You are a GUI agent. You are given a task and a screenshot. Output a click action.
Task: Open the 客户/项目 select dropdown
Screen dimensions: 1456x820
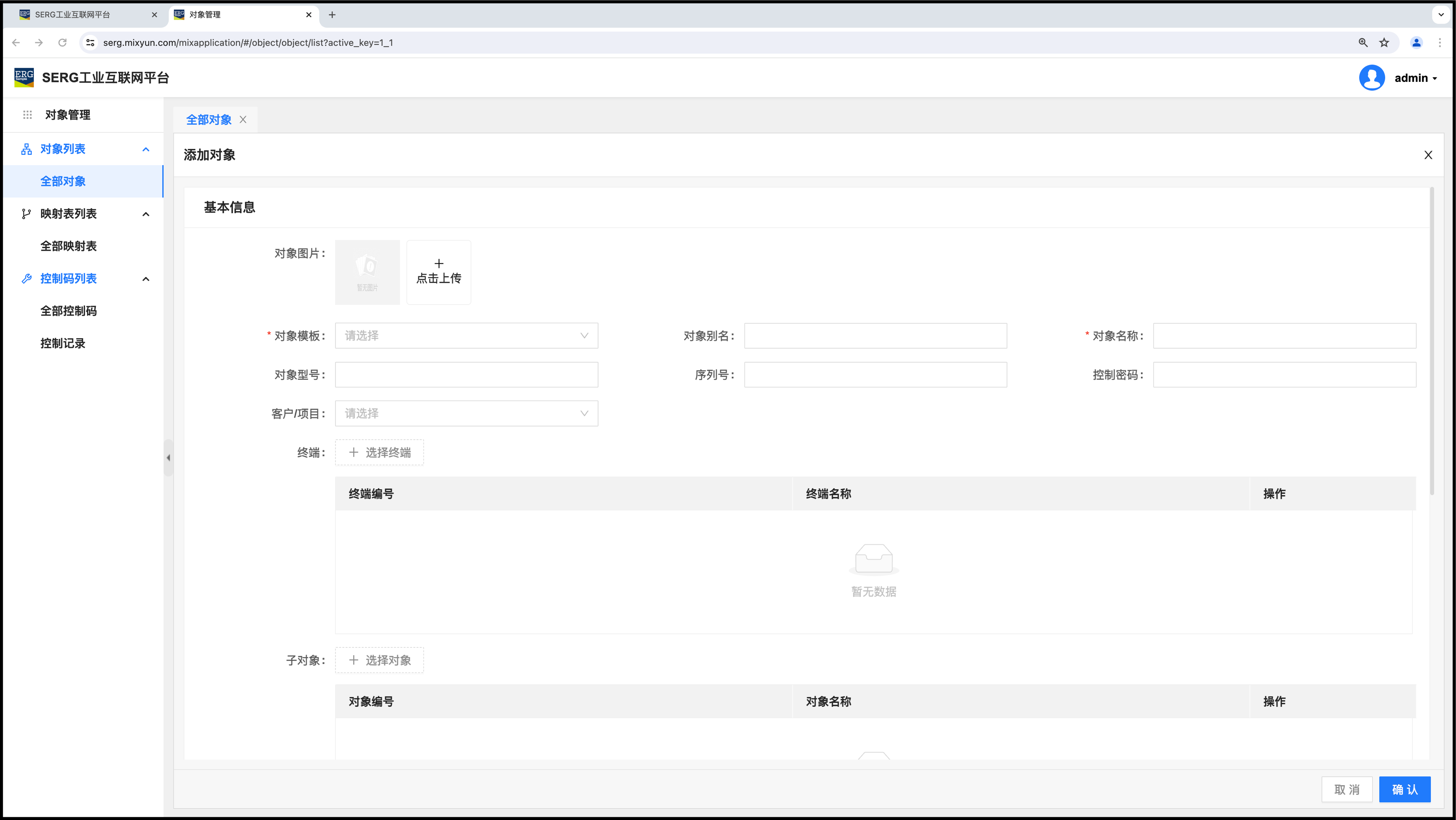(466, 414)
